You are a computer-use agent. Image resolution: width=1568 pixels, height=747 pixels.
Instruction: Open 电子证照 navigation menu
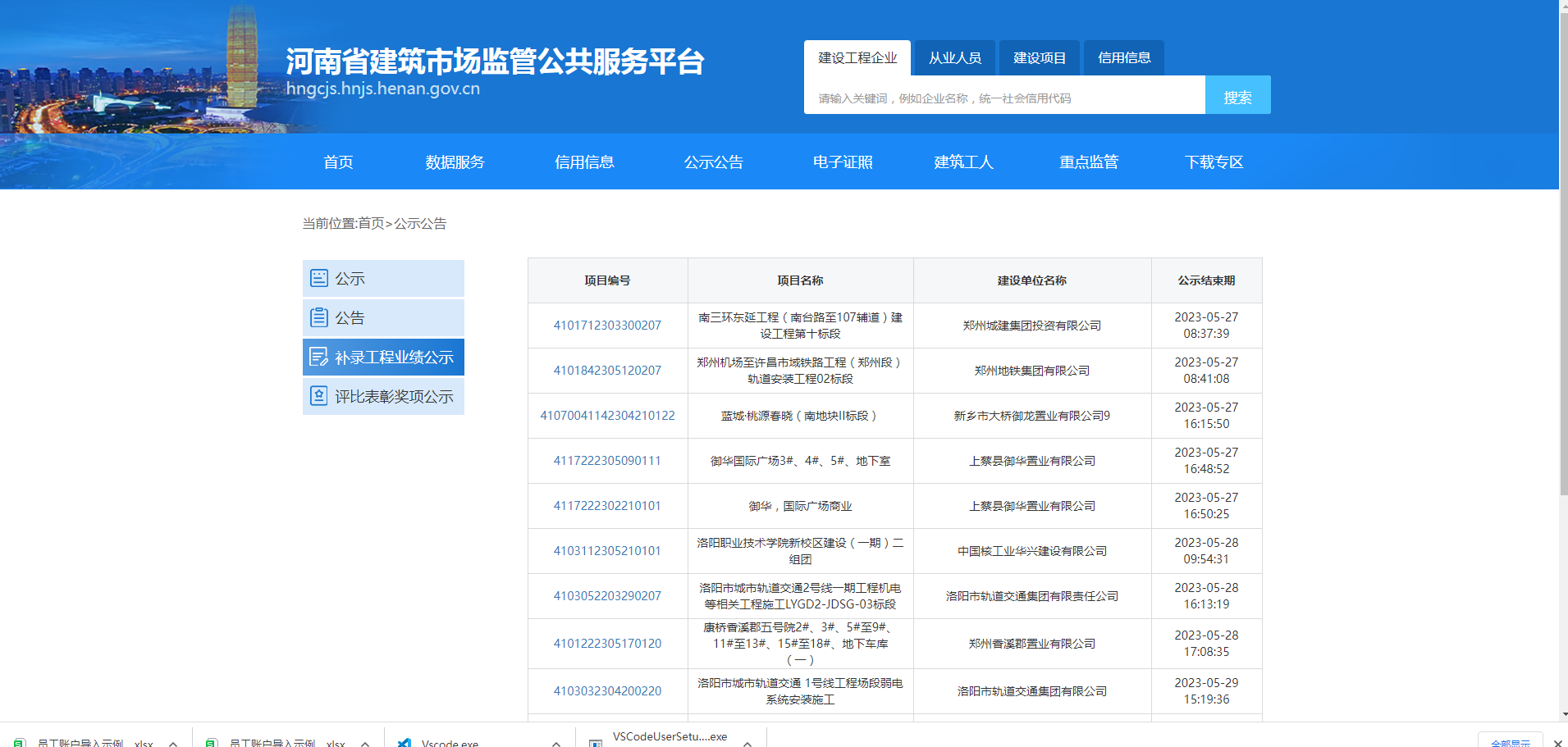[843, 162]
